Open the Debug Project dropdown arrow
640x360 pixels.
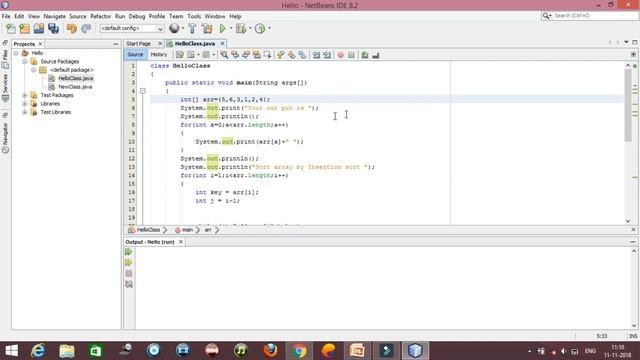[250, 29]
